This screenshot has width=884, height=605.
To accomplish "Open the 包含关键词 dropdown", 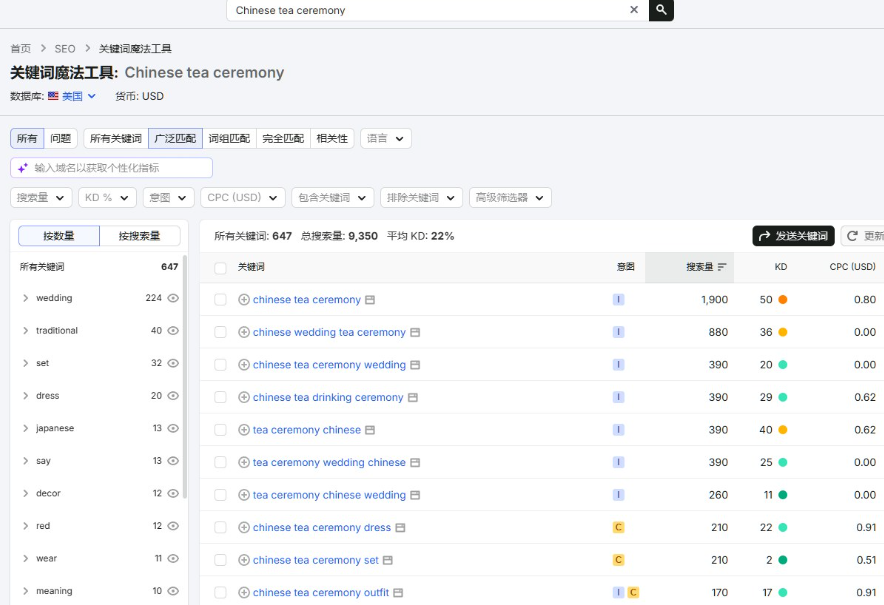I will pyautogui.click(x=333, y=197).
